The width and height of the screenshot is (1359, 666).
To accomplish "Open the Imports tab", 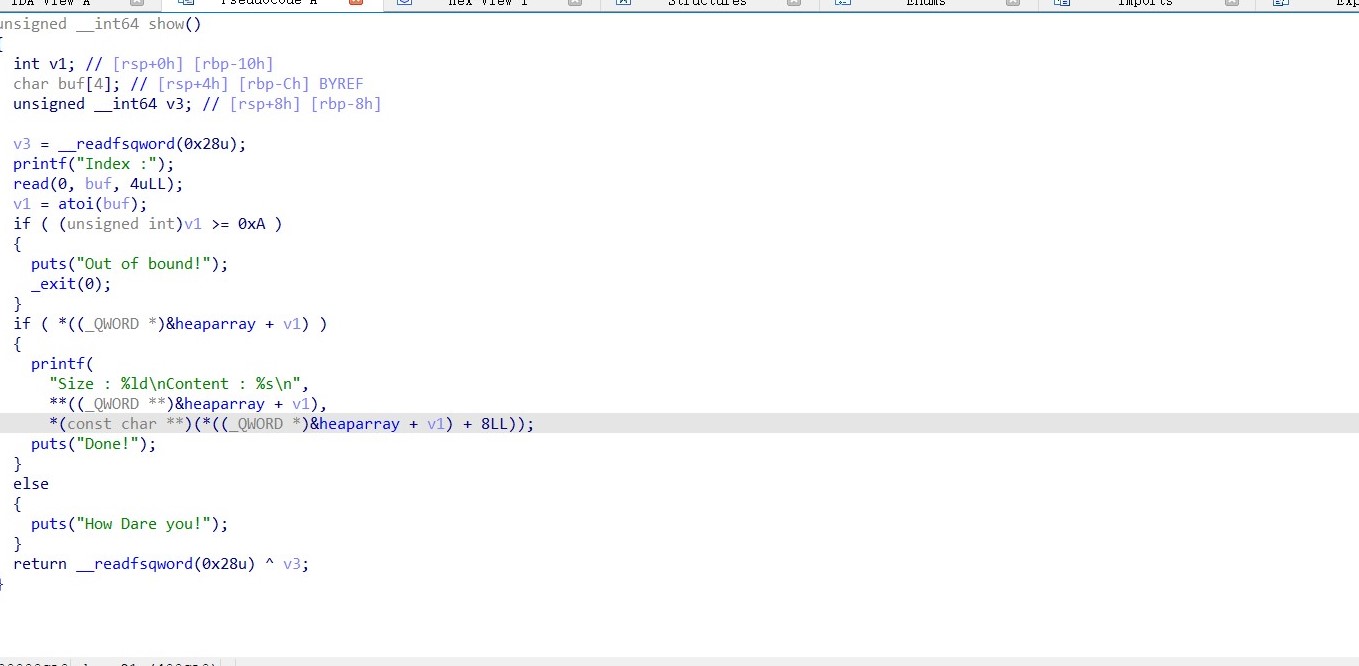I will (x=1145, y=3).
